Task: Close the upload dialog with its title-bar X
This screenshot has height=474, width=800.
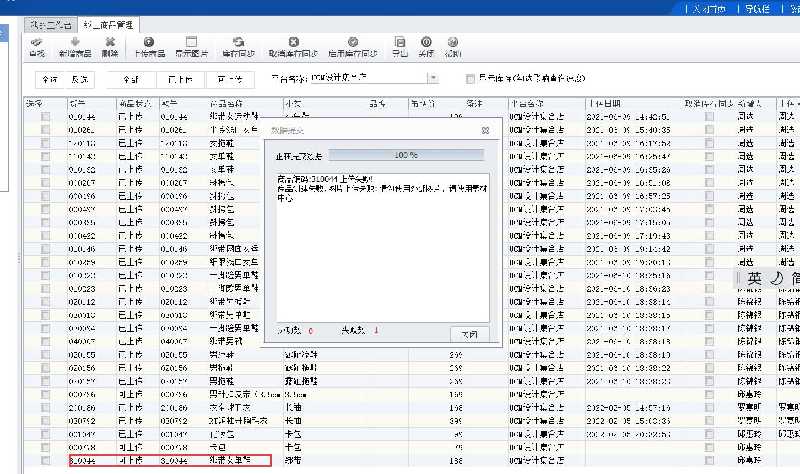Action: pos(484,130)
